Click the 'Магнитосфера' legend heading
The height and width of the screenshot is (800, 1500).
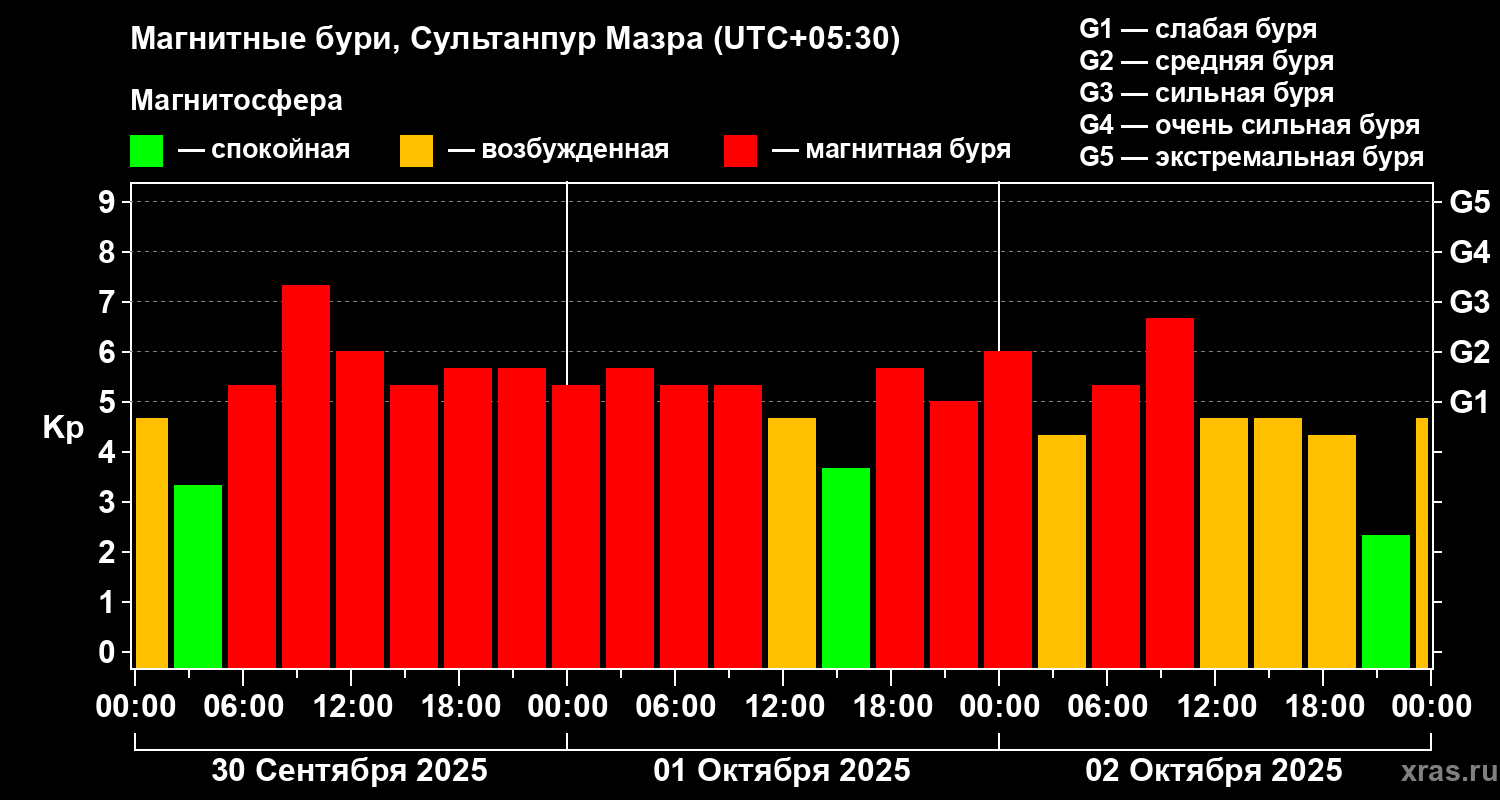pos(236,101)
